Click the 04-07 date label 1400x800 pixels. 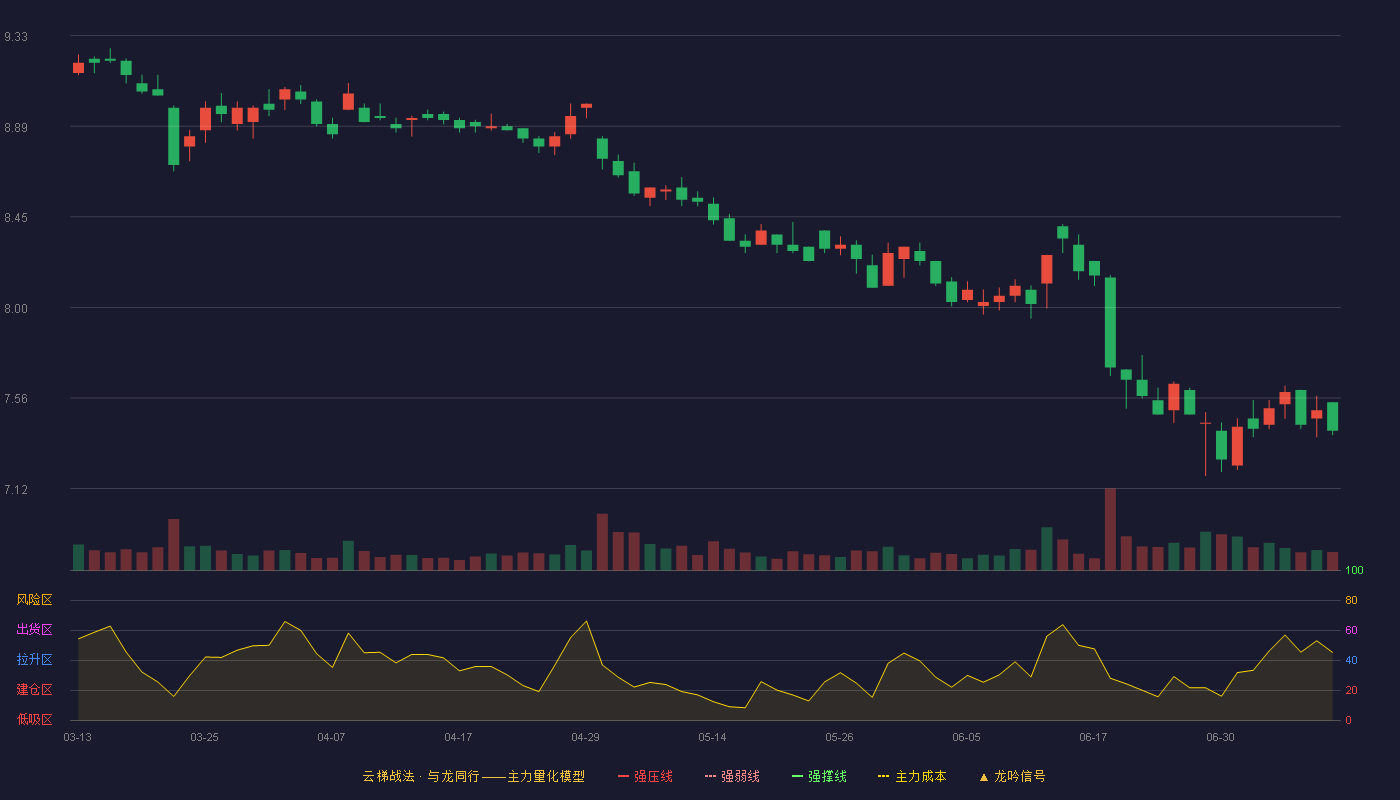[331, 737]
